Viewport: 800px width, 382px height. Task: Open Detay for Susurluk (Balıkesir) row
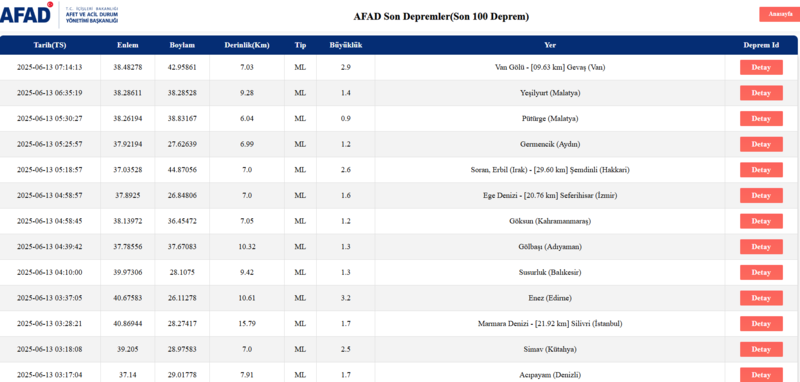tap(761, 272)
